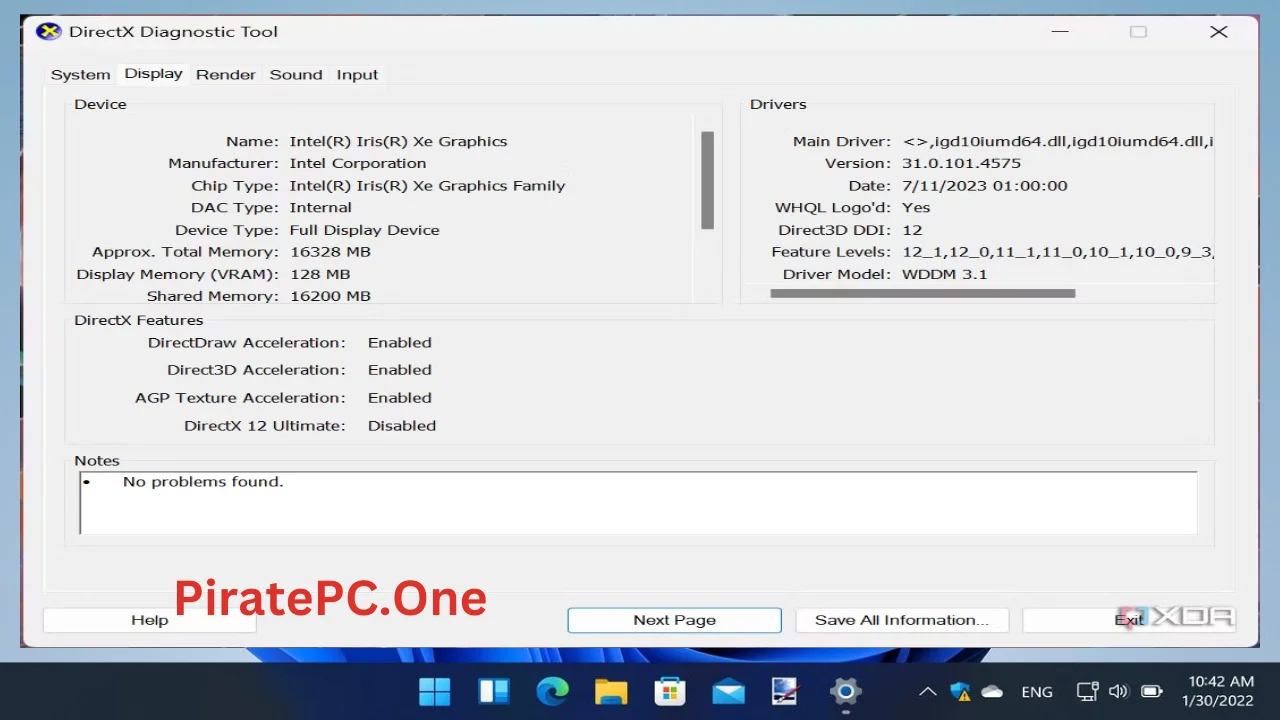This screenshot has width=1280, height=720.
Task: Click the Exit button
Action: [x=1129, y=620]
